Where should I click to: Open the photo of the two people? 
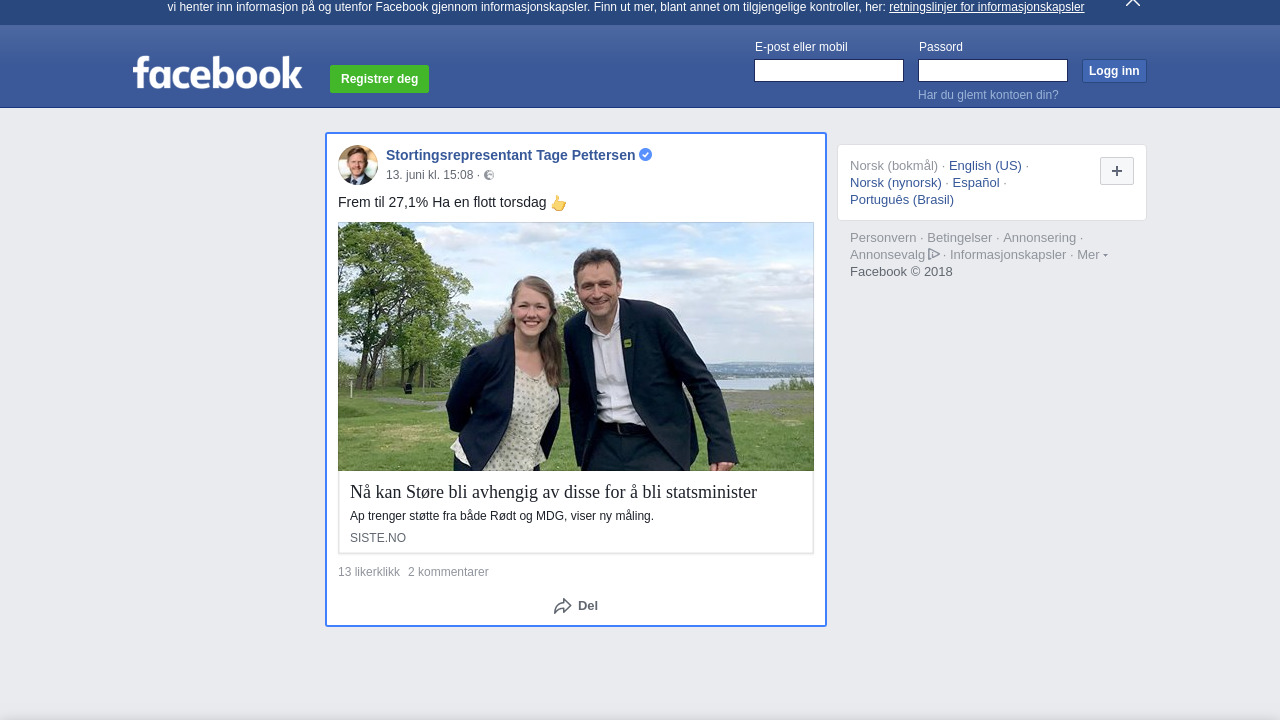[x=576, y=346]
